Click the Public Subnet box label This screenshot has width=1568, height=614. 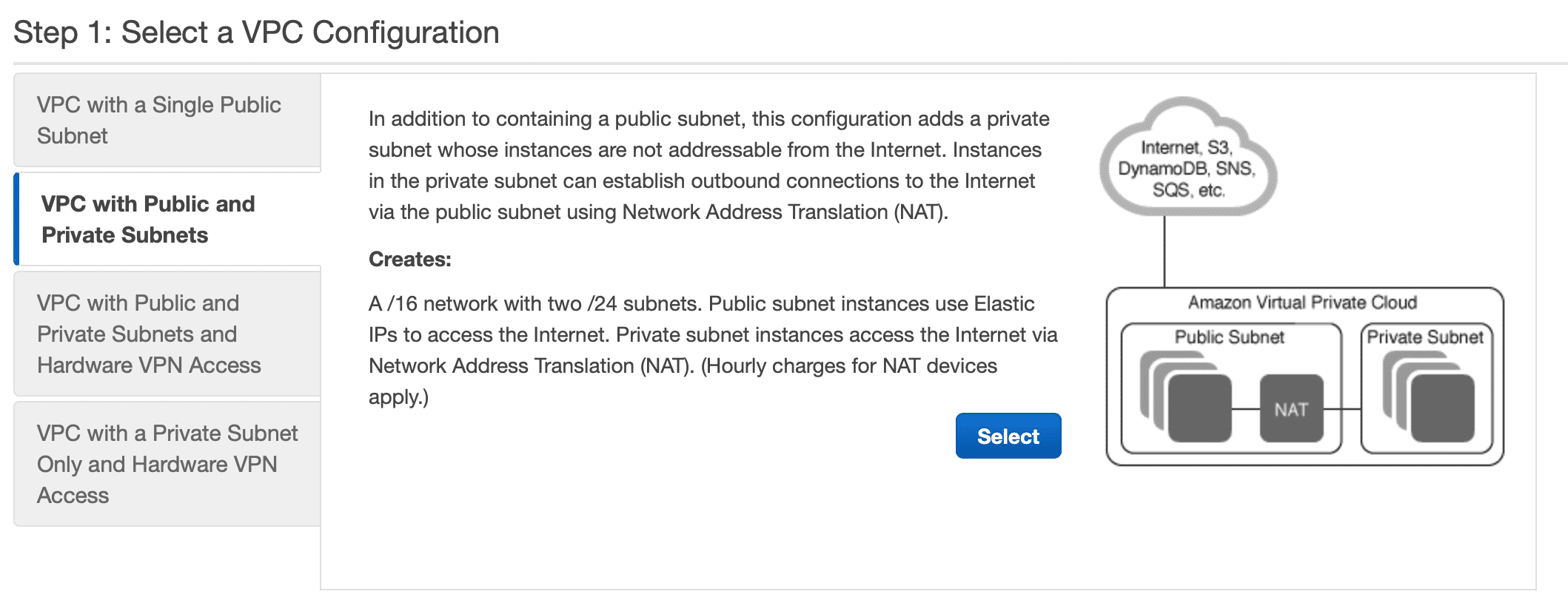tap(1229, 337)
